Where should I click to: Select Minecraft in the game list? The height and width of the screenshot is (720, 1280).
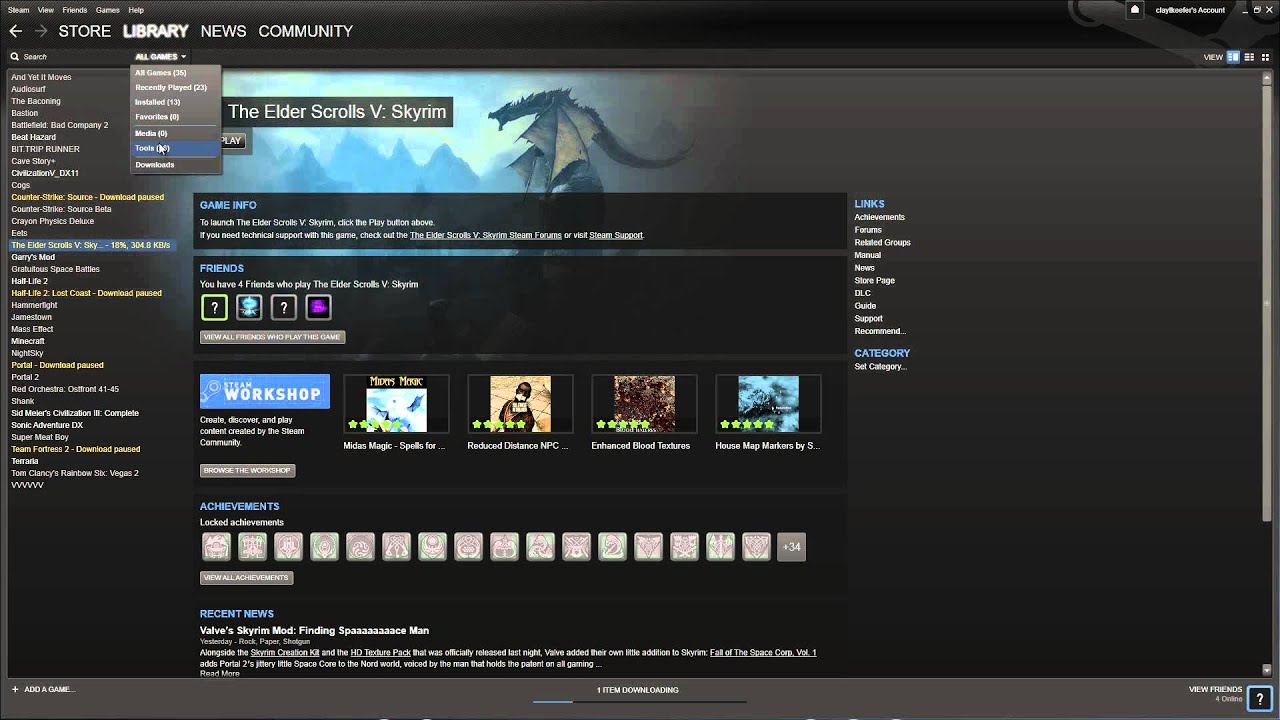pyautogui.click(x=28, y=341)
